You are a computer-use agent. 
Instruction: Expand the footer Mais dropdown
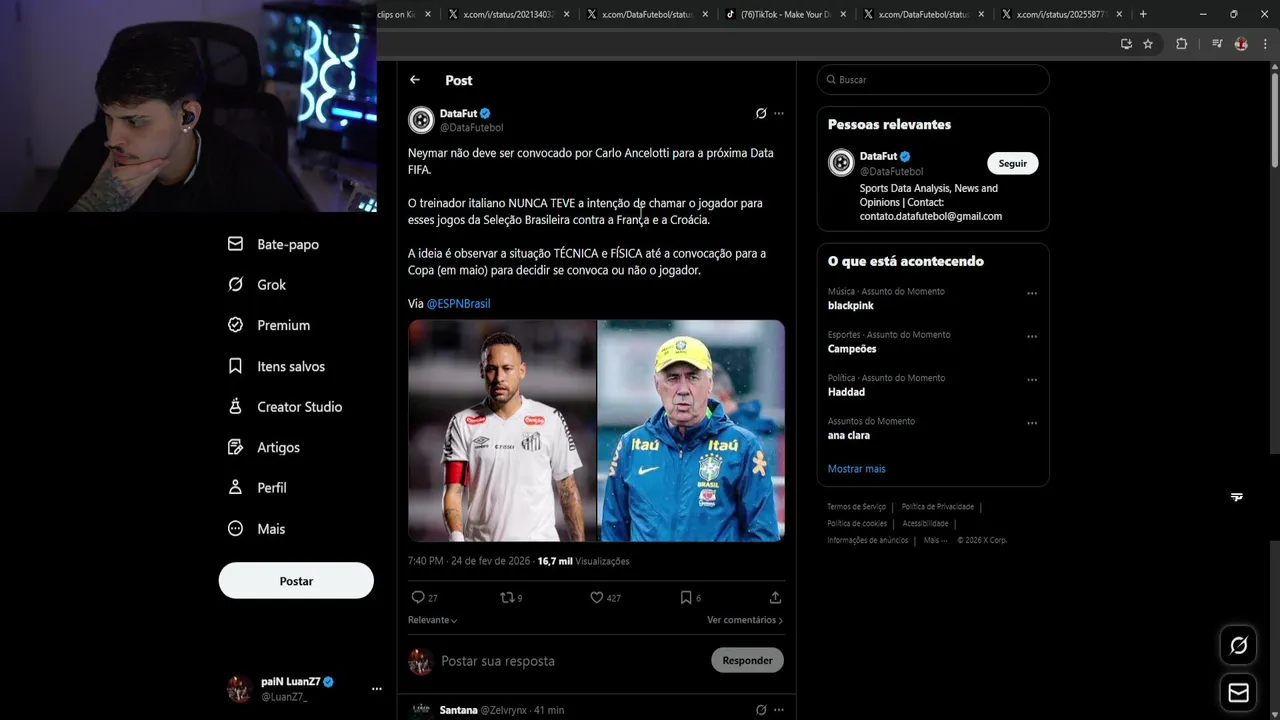pos(935,540)
